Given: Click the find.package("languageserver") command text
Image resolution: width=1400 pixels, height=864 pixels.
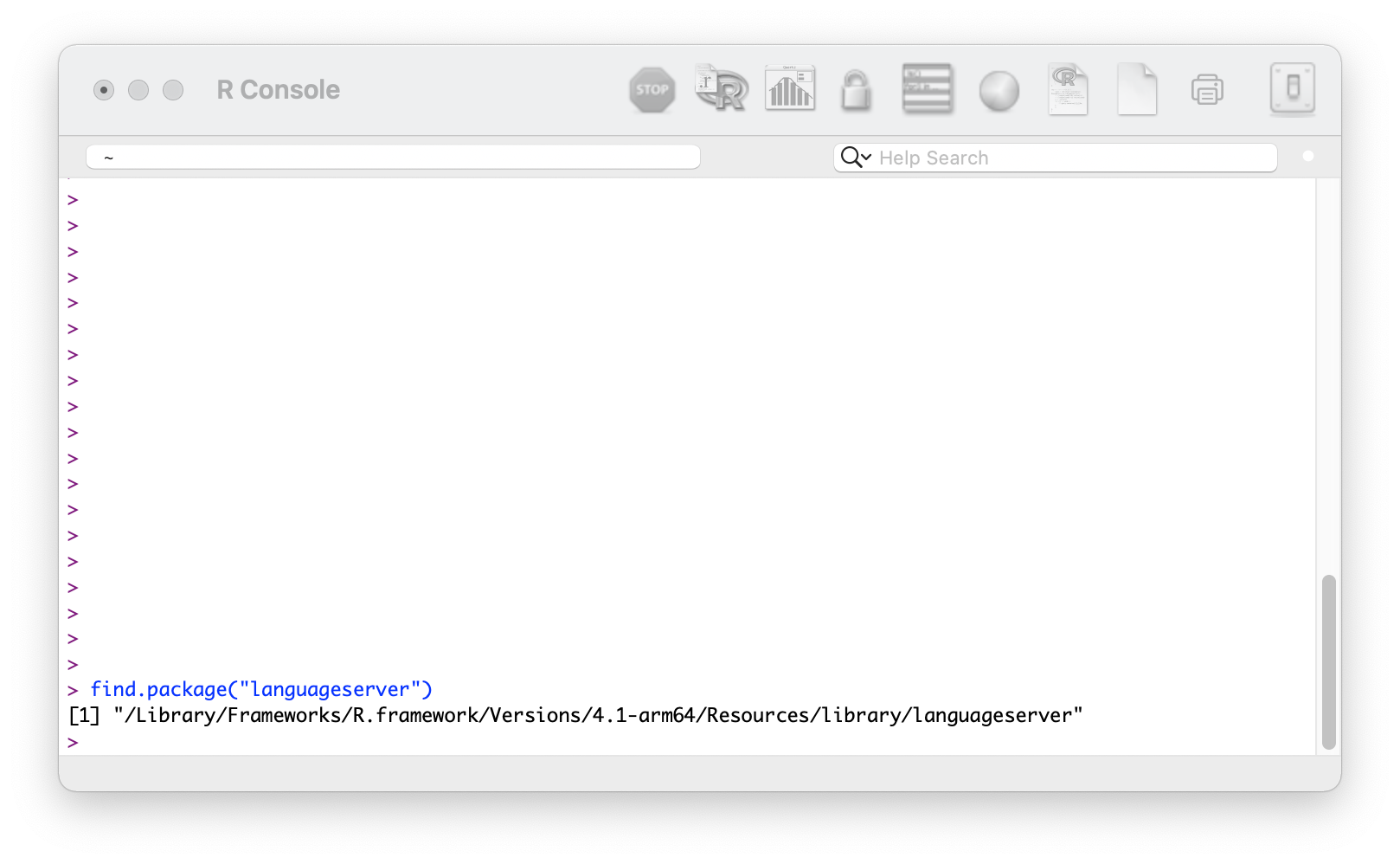Looking at the screenshot, I should tap(261, 689).
